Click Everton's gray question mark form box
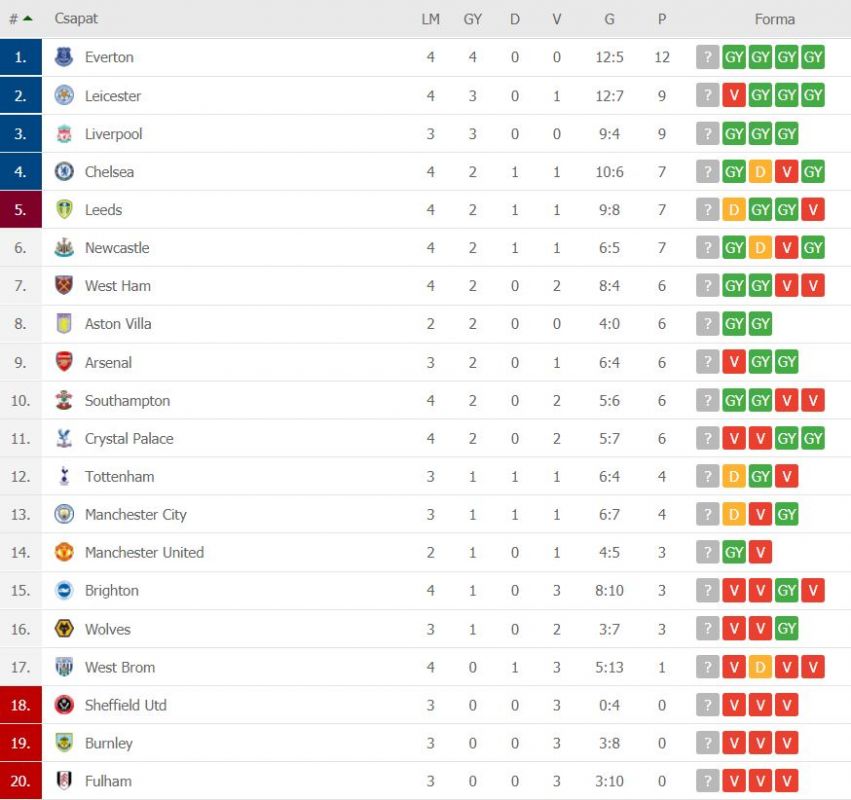 click(707, 57)
